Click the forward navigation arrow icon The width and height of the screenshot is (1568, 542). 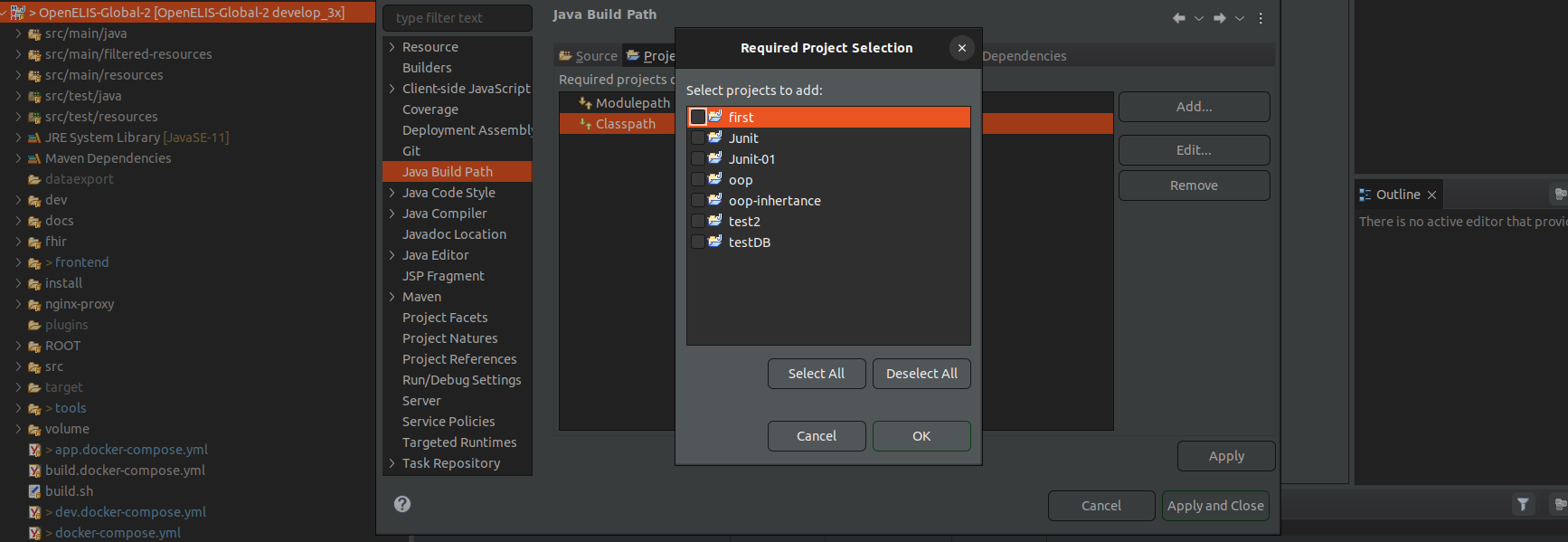1220,18
